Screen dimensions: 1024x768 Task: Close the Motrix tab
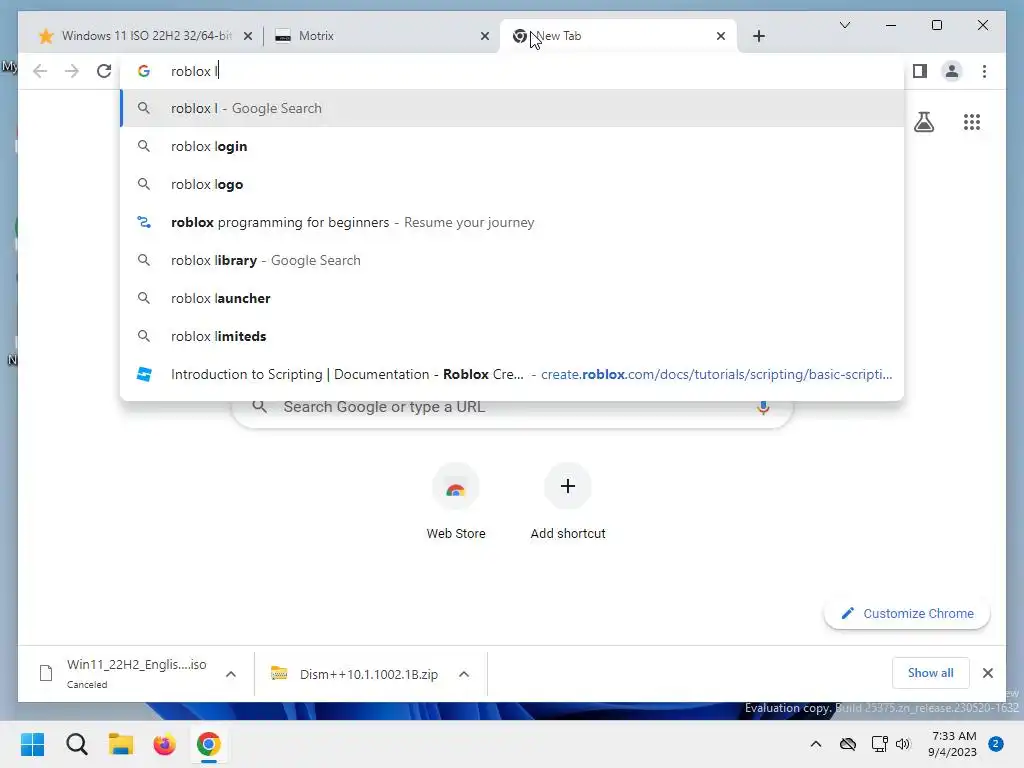[x=485, y=37]
